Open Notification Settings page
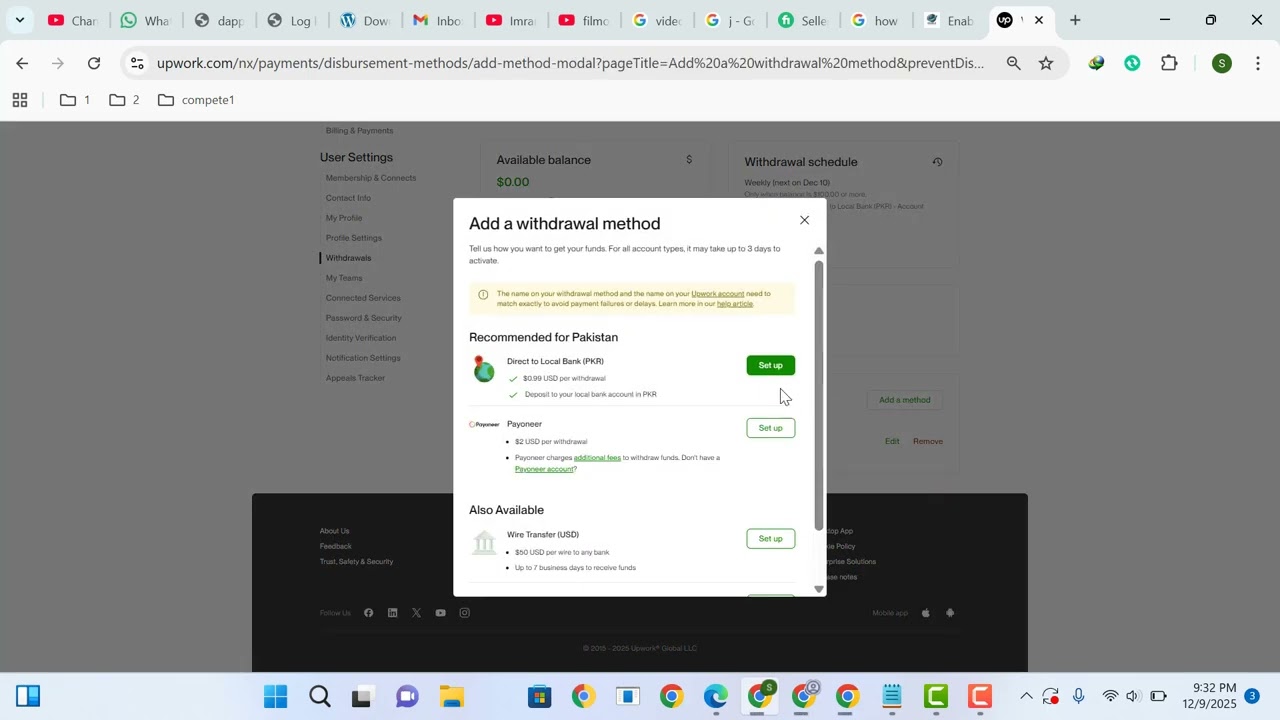 pyautogui.click(x=363, y=358)
